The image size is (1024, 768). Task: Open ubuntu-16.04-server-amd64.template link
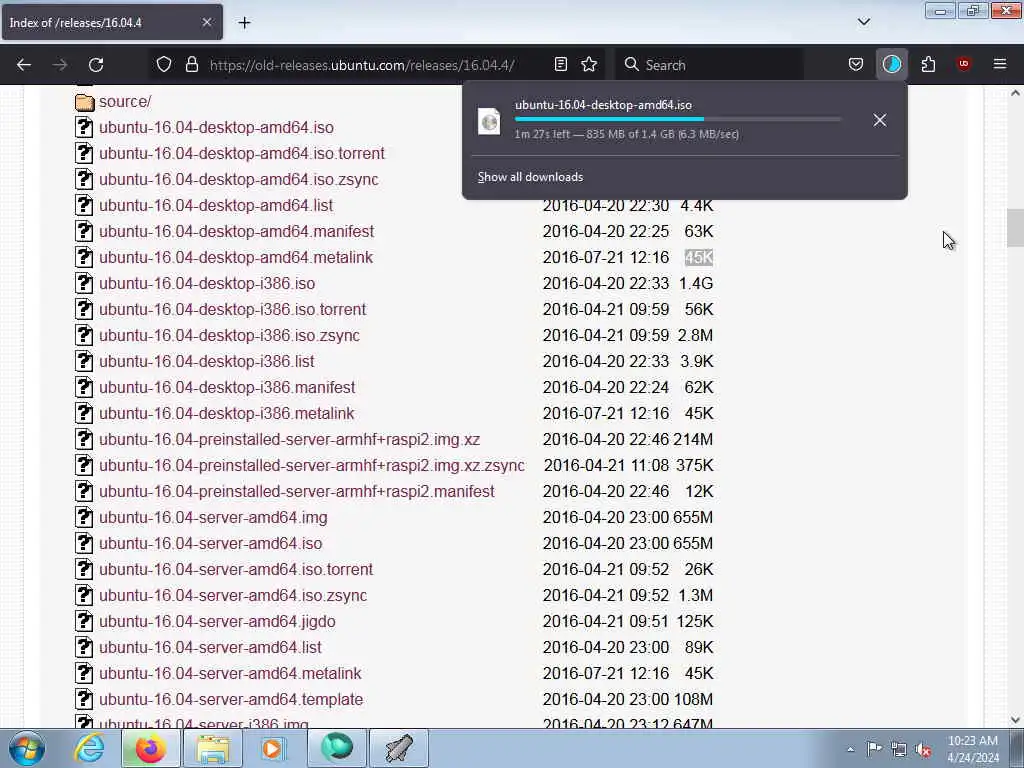tap(231, 699)
